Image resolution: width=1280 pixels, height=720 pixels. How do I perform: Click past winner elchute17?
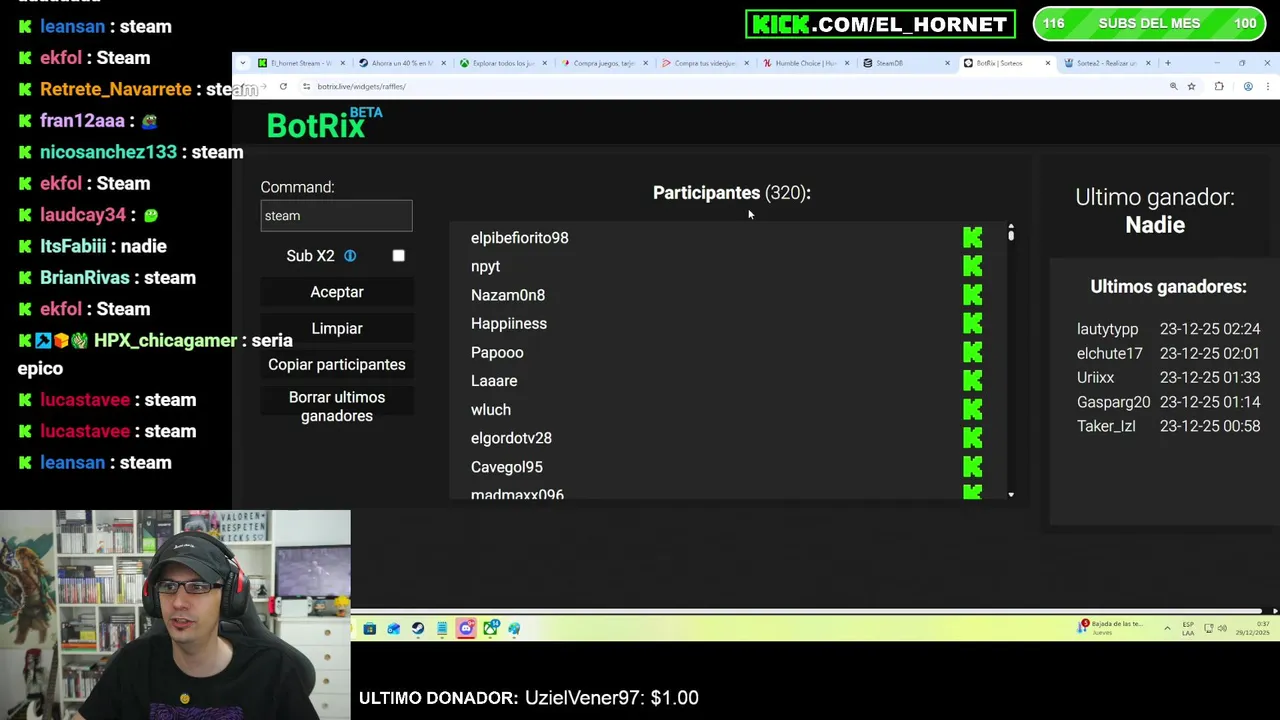[1109, 353]
